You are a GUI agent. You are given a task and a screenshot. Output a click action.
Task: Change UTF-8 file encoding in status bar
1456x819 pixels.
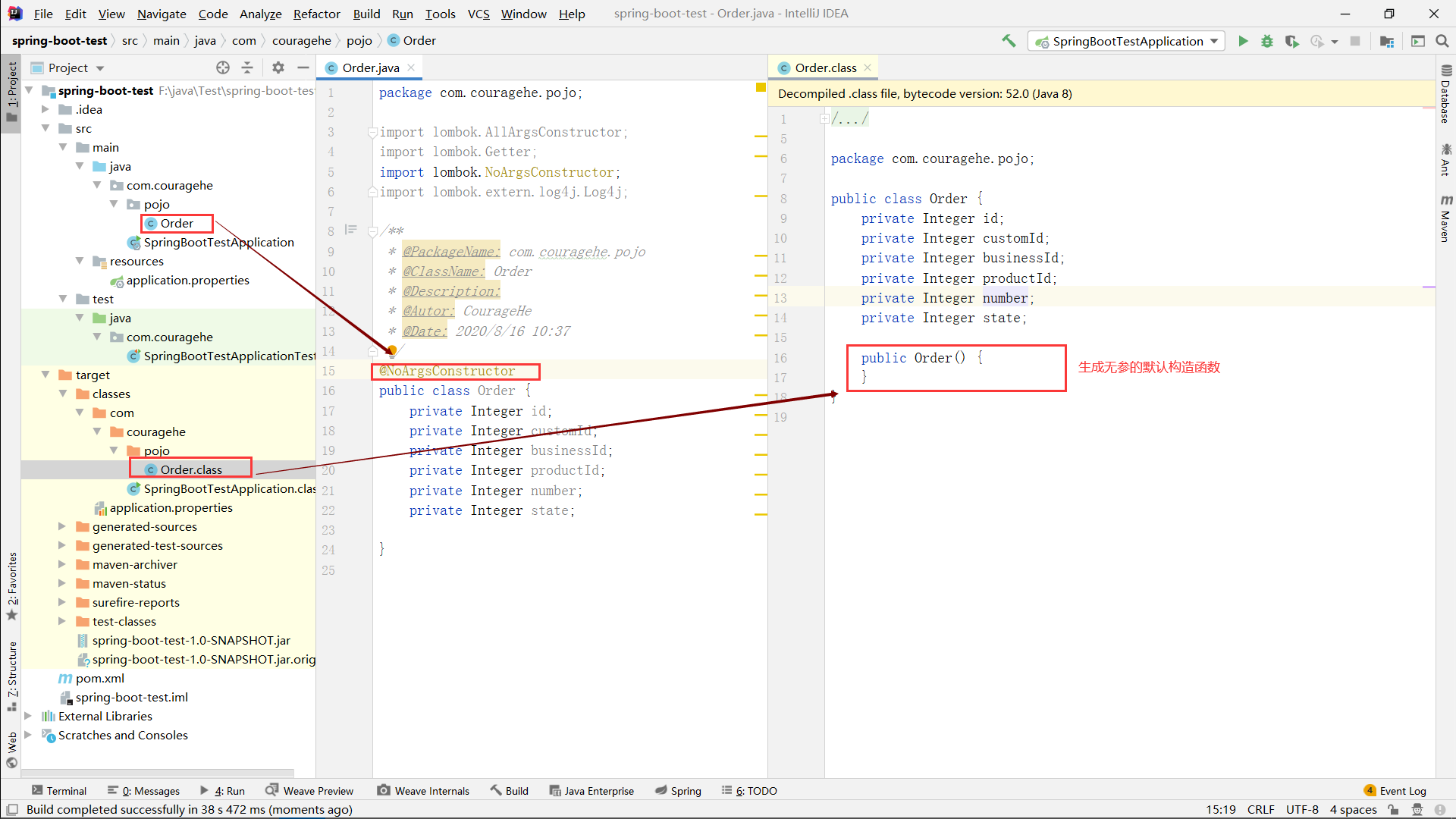click(1302, 809)
